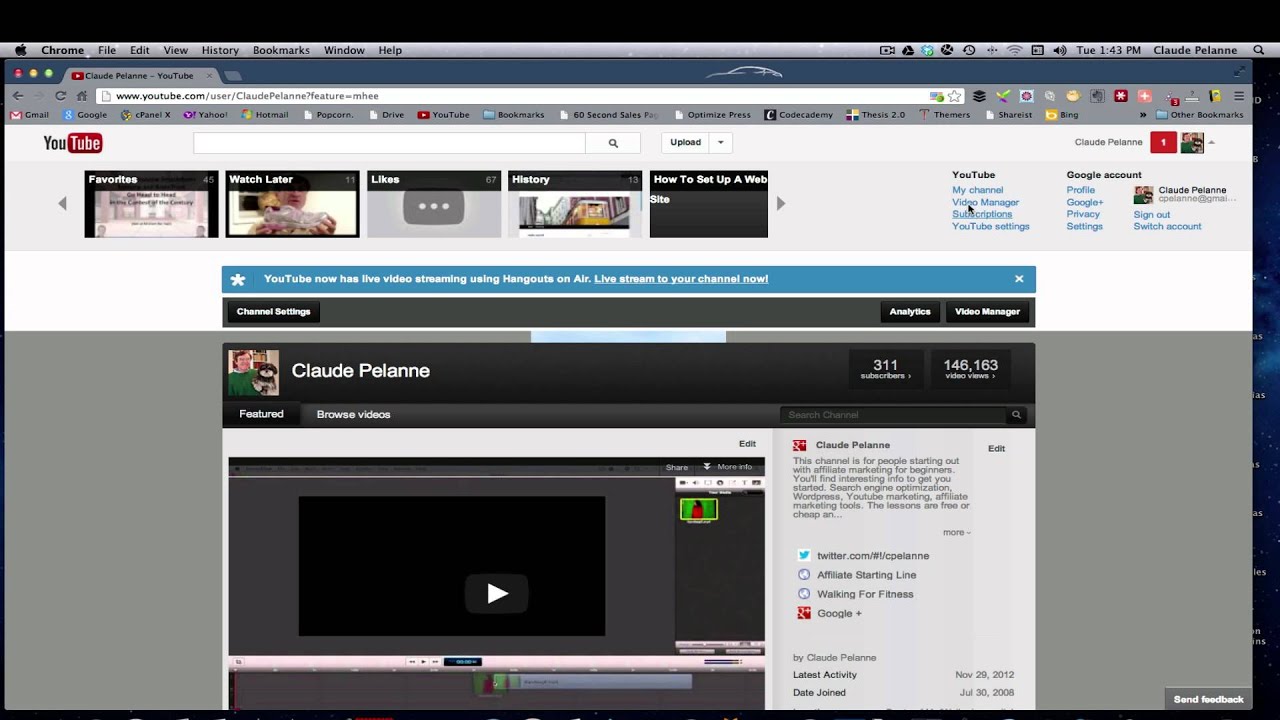
Task: Open the Chrome hamburger menu
Action: tap(1239, 96)
